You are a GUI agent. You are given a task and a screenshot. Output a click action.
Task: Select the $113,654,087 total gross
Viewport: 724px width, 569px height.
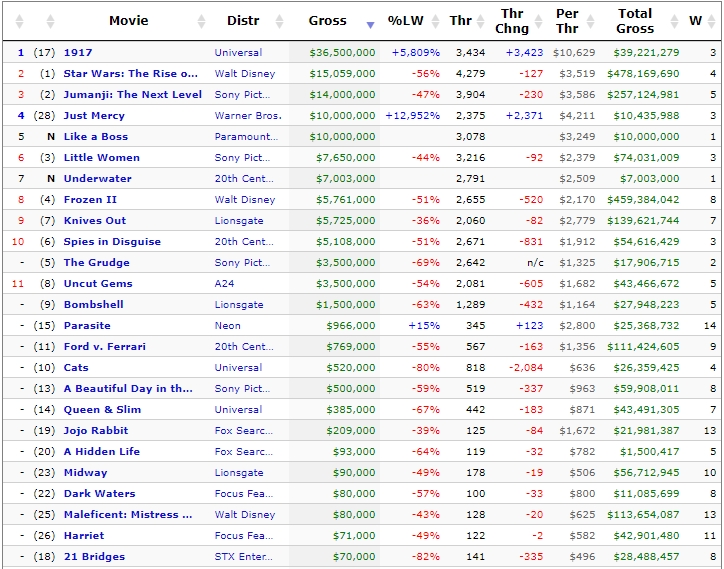[643, 515]
